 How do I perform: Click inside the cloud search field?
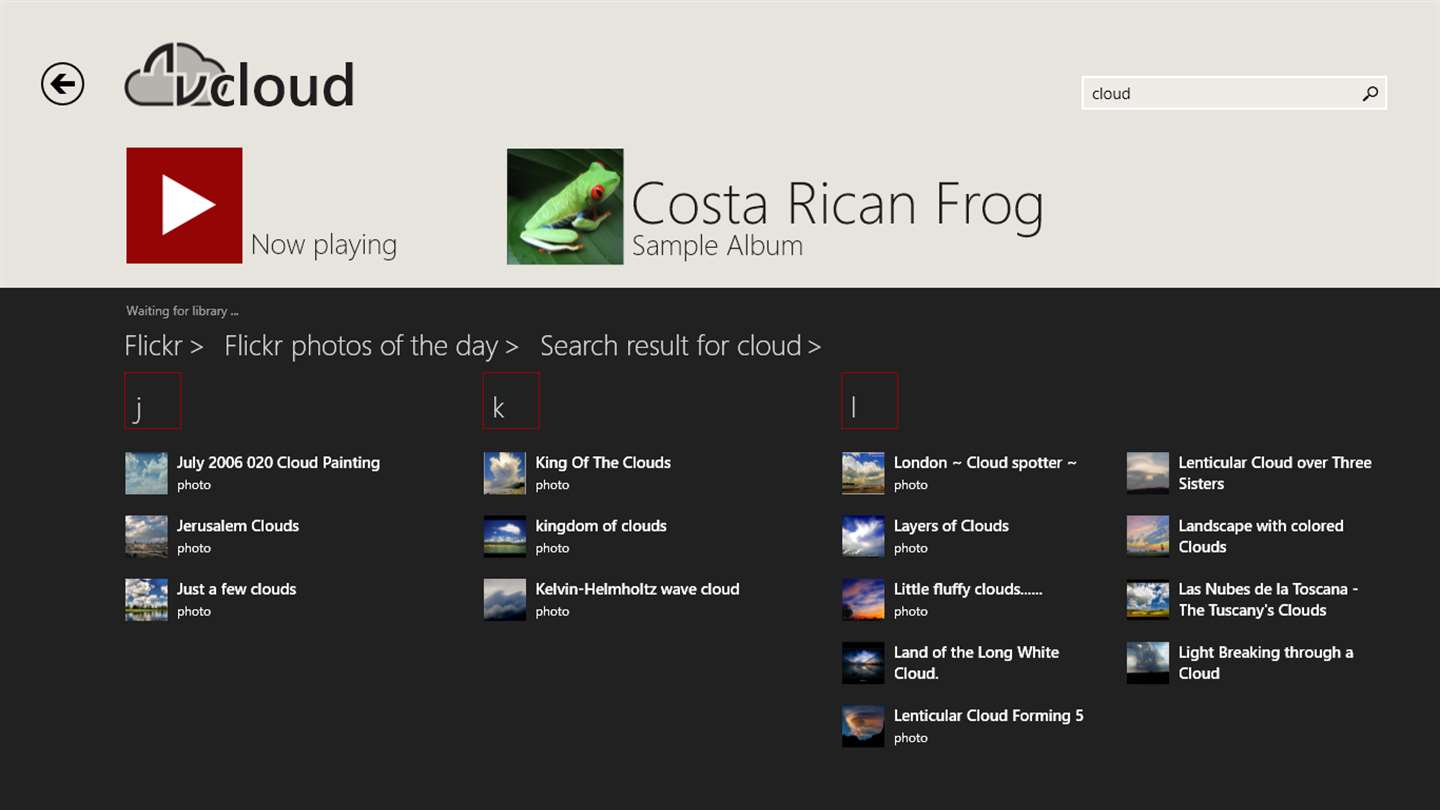point(1218,93)
